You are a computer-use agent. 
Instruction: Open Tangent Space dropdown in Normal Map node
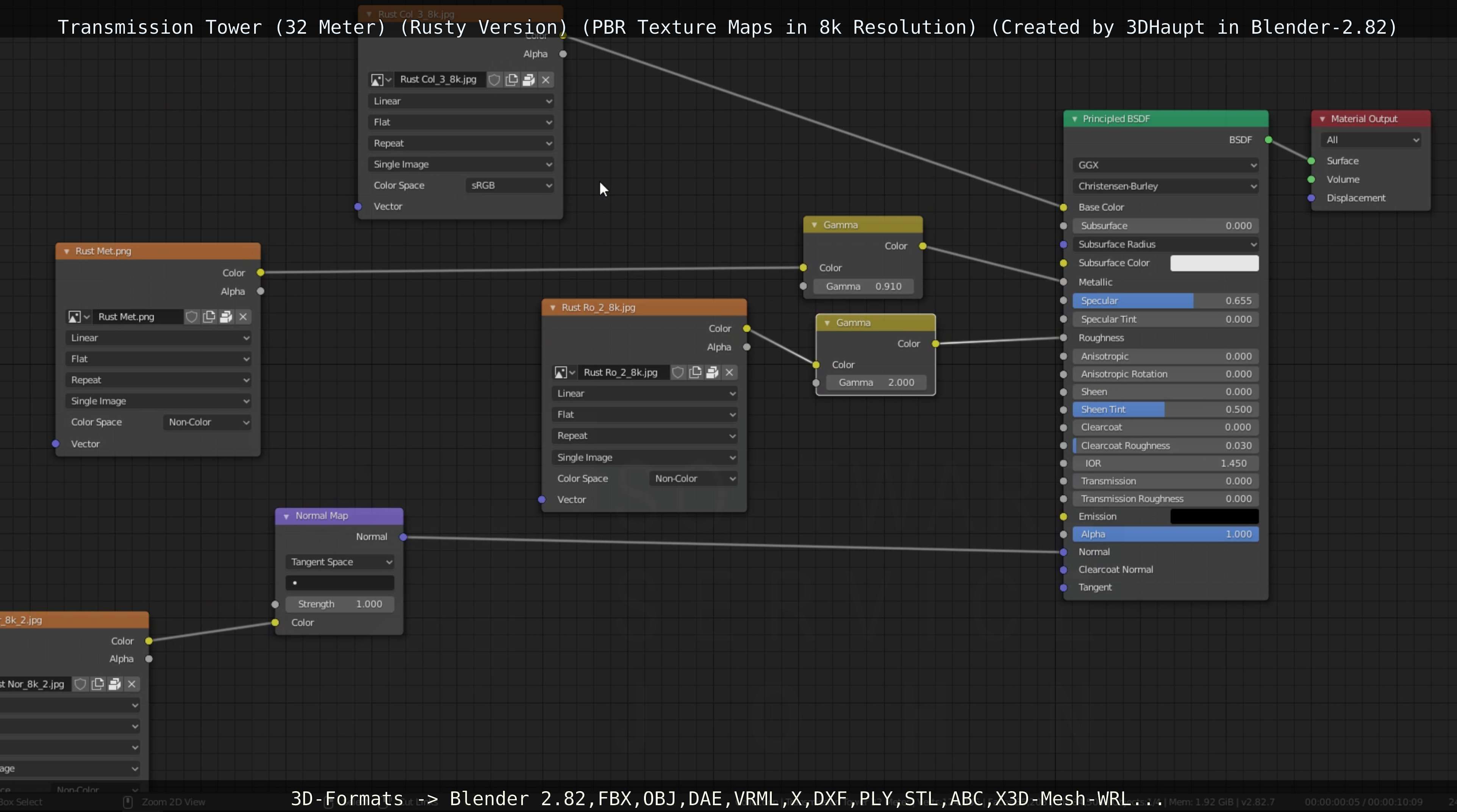click(x=340, y=562)
